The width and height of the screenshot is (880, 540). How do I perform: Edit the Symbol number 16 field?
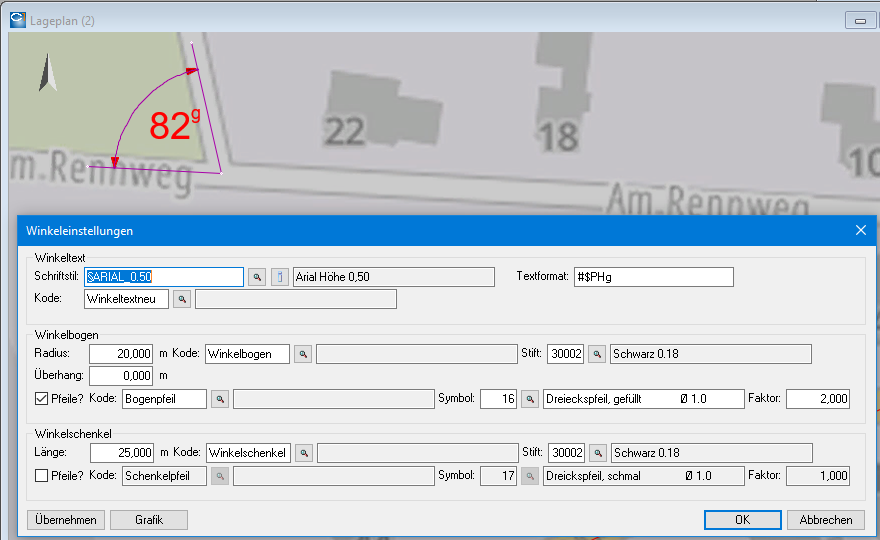498,399
